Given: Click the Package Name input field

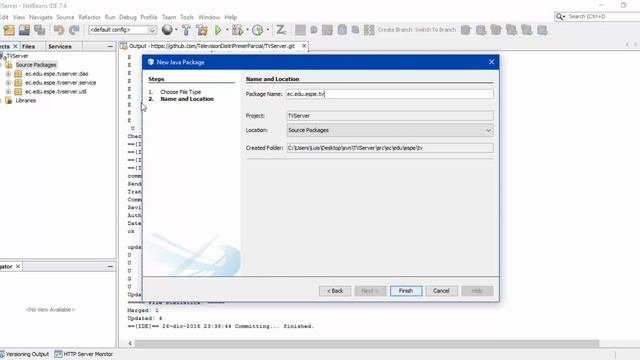Looking at the screenshot, I should (x=389, y=94).
